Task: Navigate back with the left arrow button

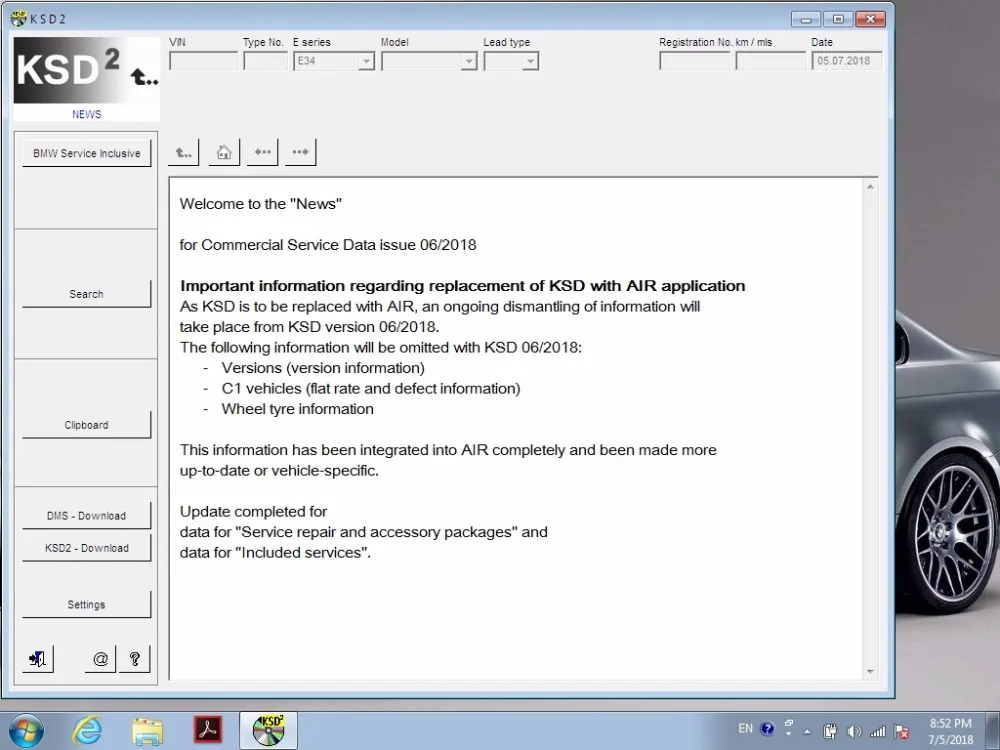Action: point(262,152)
